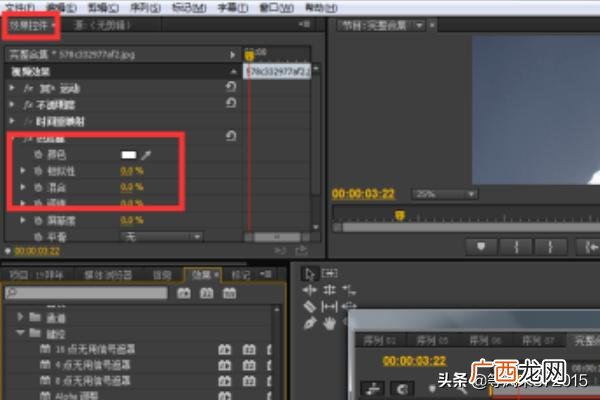This screenshot has height=400, width=600.
Task: Open the 字幕(T) menu
Action: point(233,8)
